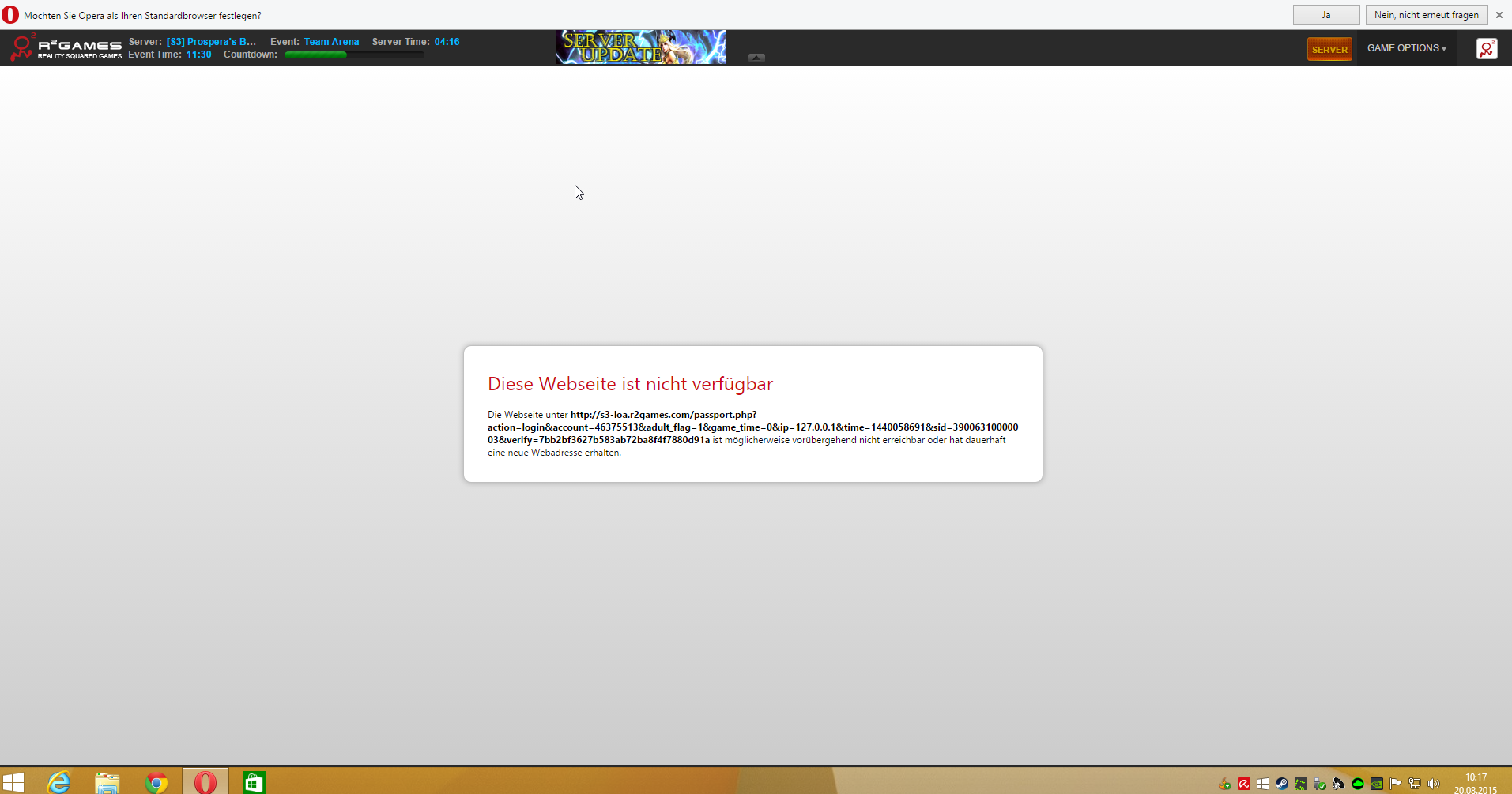Click Ja to set Opera as default
This screenshot has height=794, width=1512.
(1325, 15)
